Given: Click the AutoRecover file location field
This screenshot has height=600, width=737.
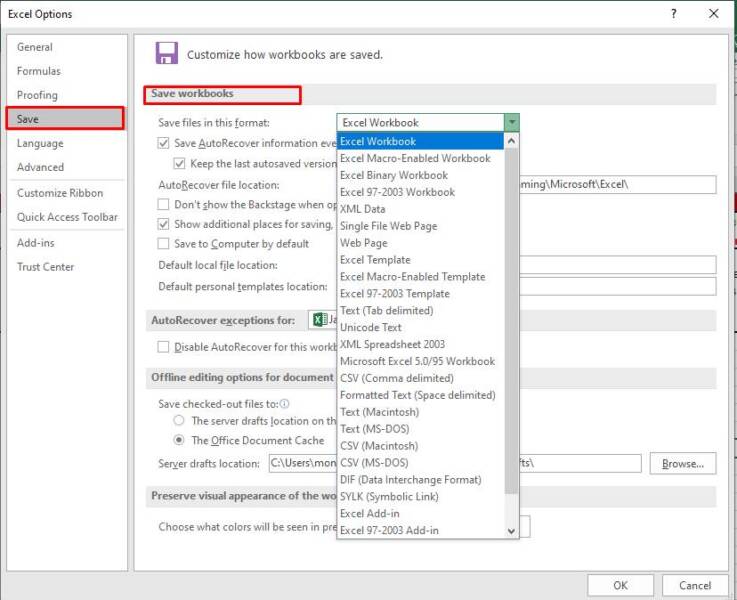Looking at the screenshot, I should [x=618, y=185].
